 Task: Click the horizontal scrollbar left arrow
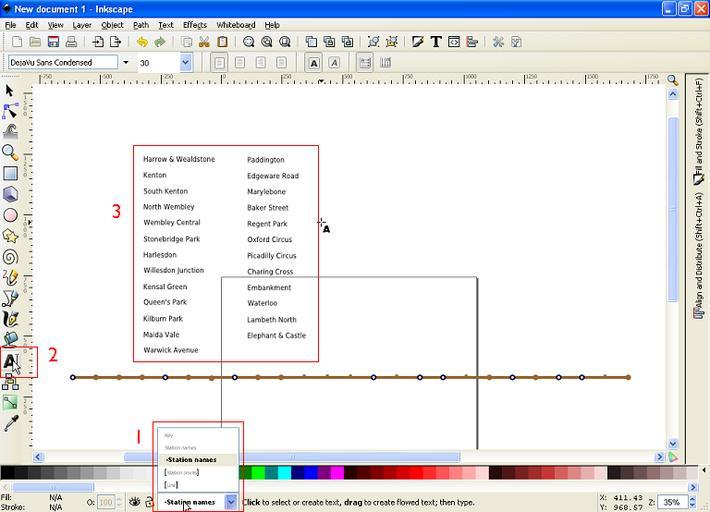click(x=38, y=457)
